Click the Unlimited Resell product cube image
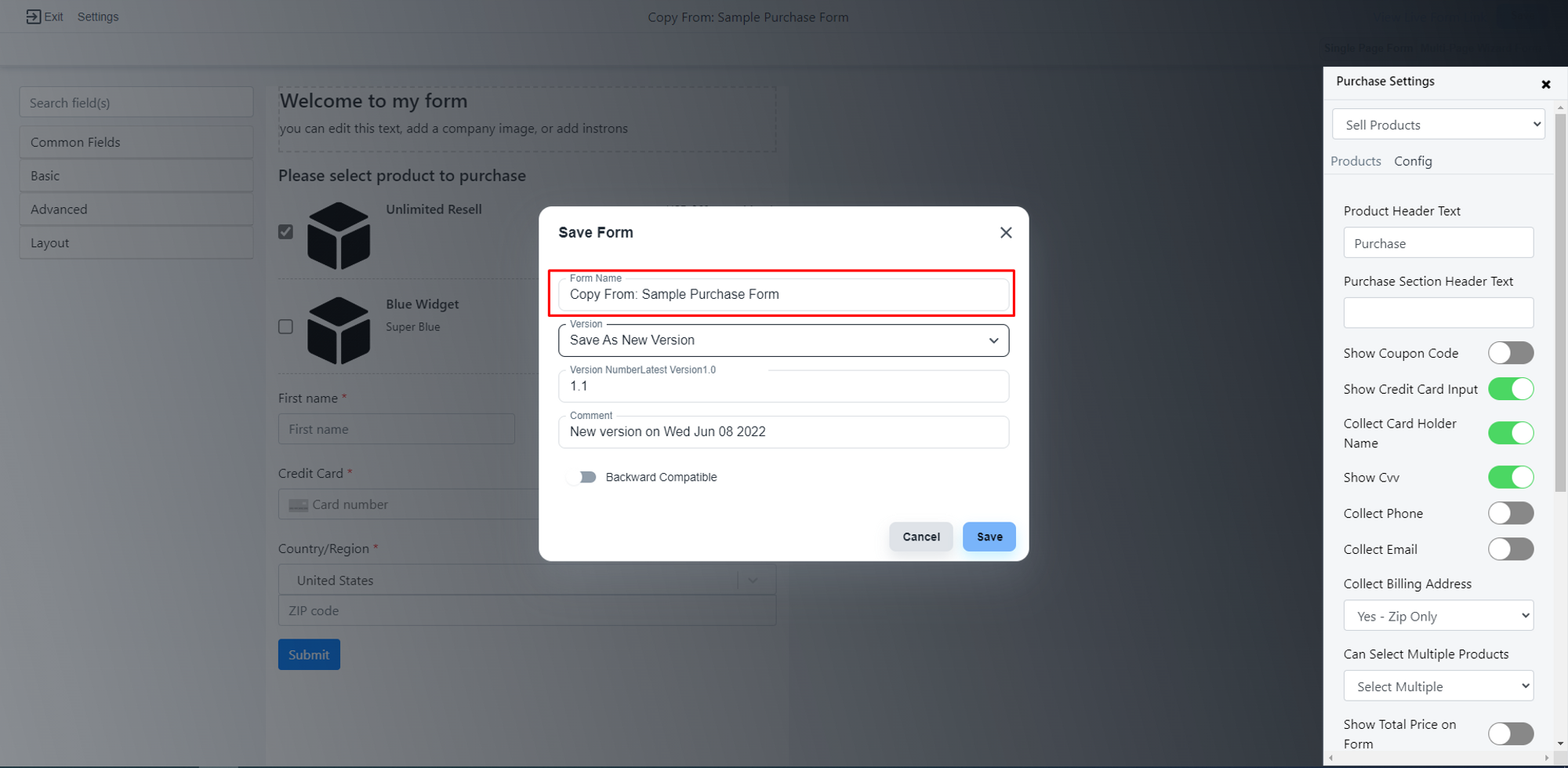 tap(339, 236)
